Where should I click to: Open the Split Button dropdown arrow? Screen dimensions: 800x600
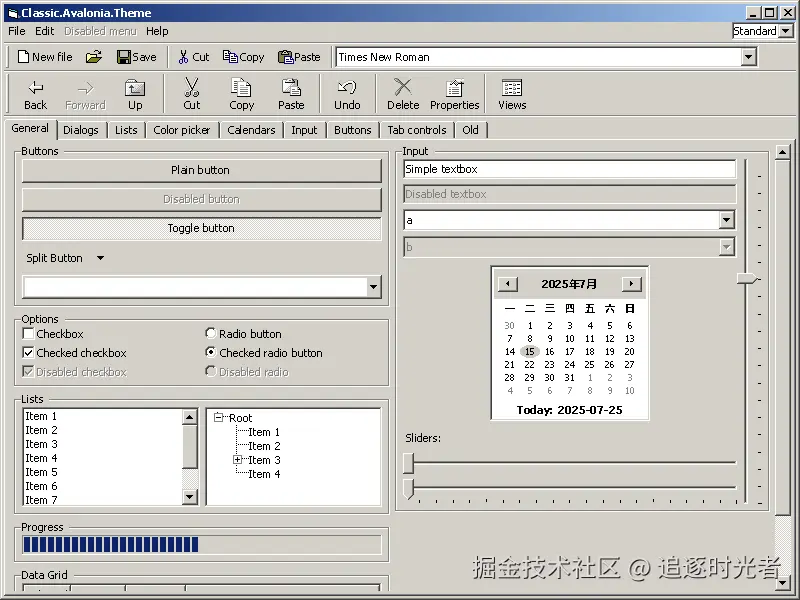coord(101,258)
